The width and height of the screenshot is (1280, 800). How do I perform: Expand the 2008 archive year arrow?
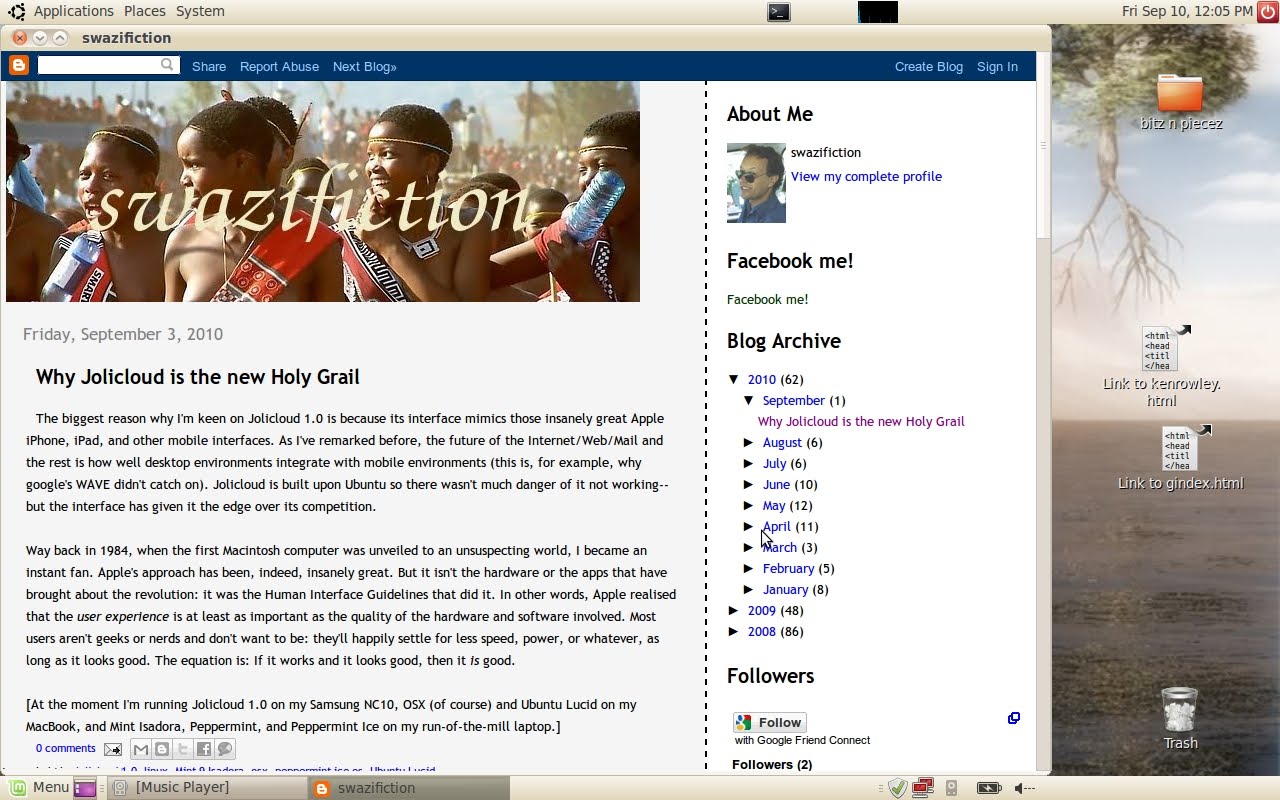pyautogui.click(x=734, y=631)
